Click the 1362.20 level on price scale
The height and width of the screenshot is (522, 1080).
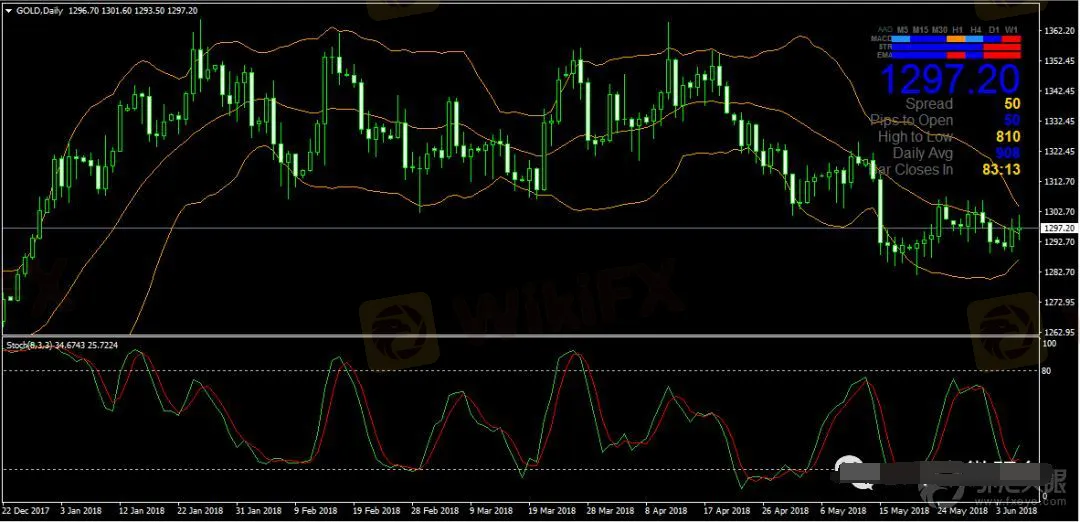(x=1058, y=32)
